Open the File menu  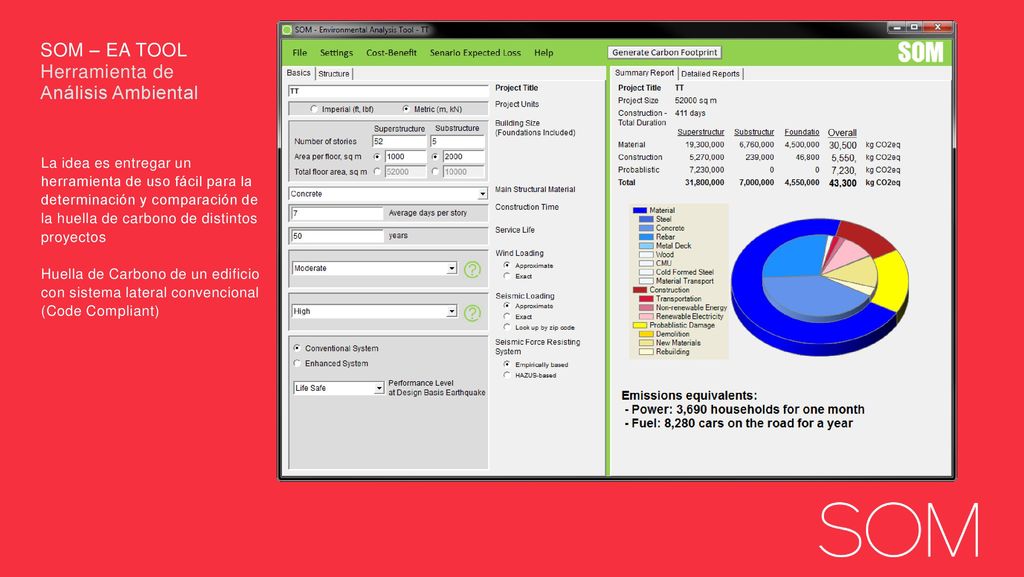point(300,53)
